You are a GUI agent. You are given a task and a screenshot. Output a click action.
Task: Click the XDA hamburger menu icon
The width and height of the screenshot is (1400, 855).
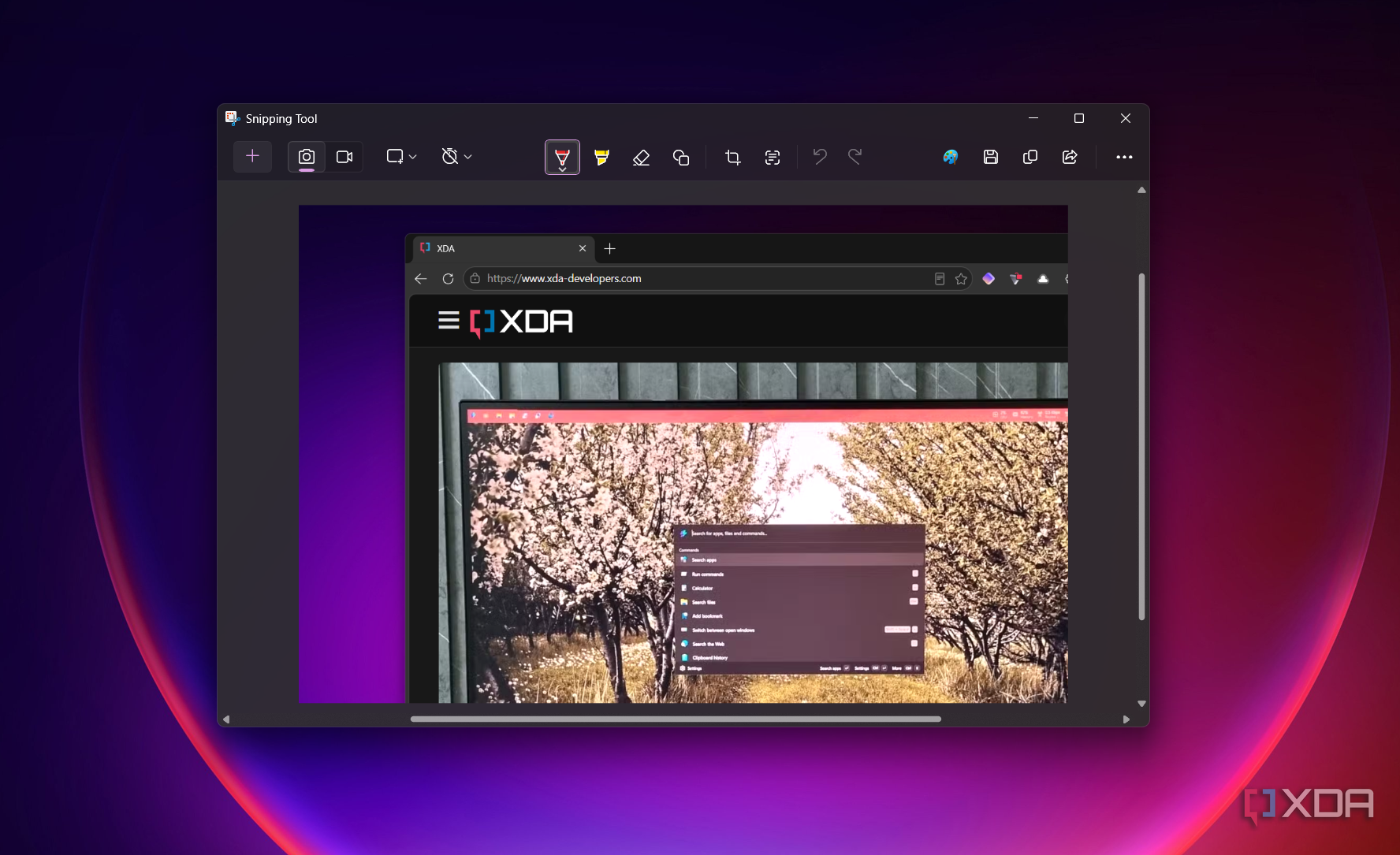click(449, 321)
